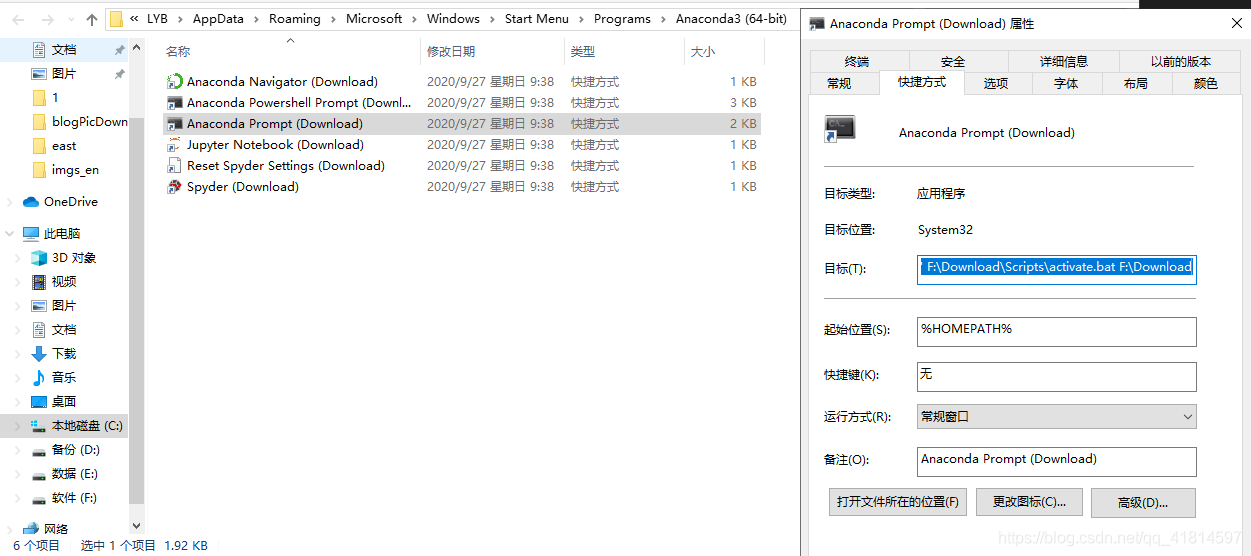This screenshot has width=1251, height=556.
Task: Click the 视频 folder icon
Action: click(39, 282)
